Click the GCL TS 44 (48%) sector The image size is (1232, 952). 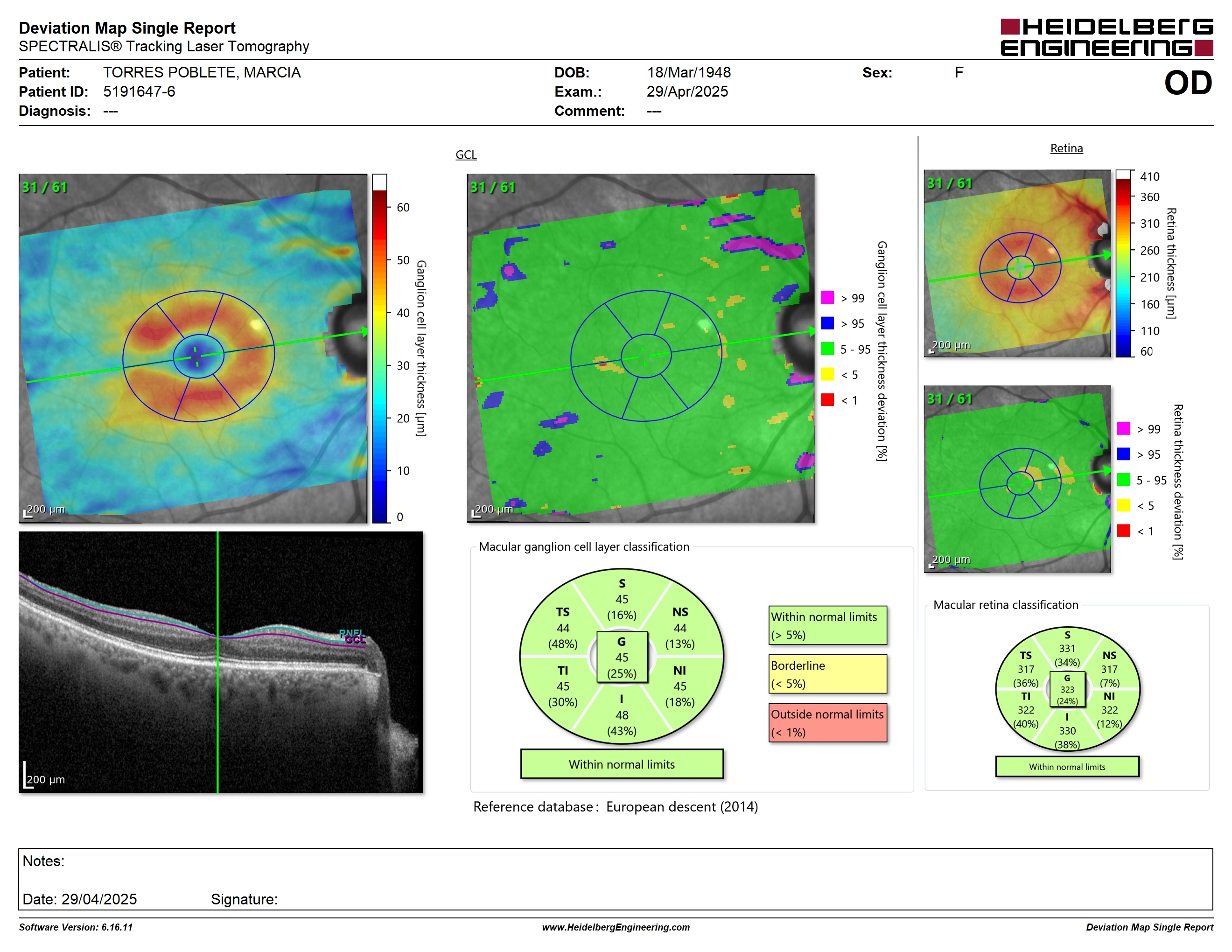[x=563, y=628]
